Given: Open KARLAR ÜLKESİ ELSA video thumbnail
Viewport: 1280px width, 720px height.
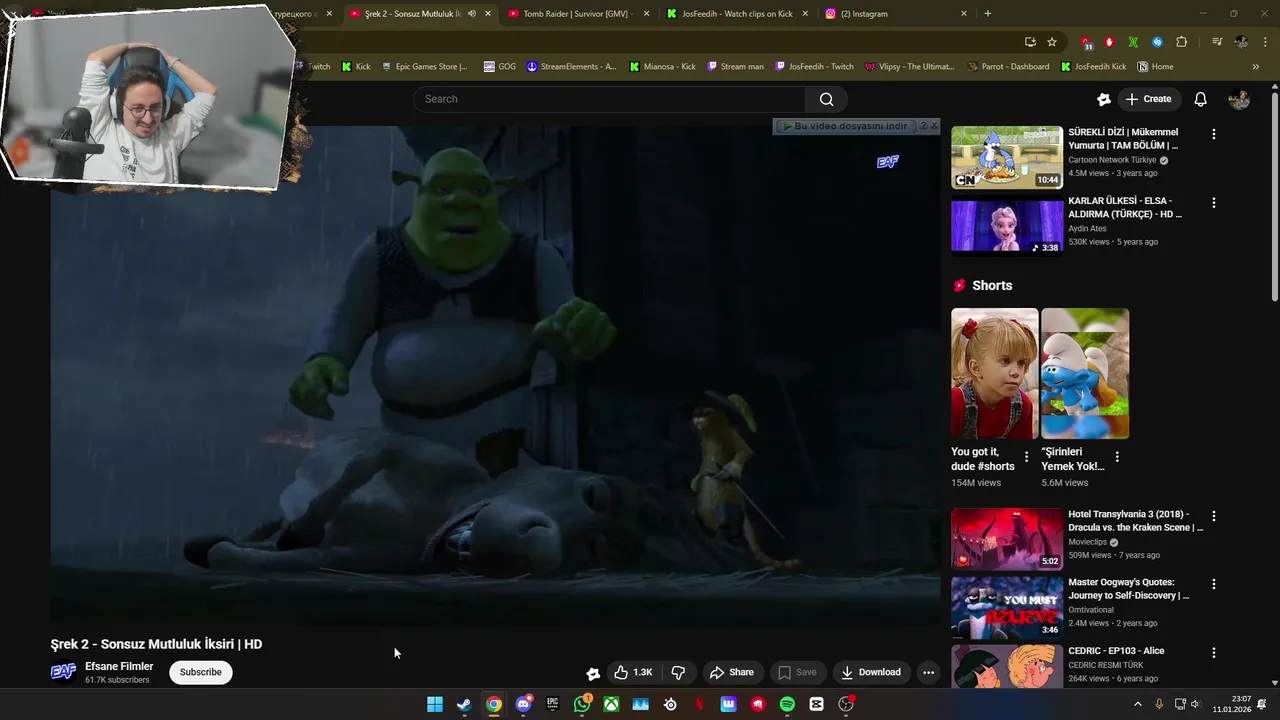Looking at the screenshot, I should click(x=1007, y=226).
